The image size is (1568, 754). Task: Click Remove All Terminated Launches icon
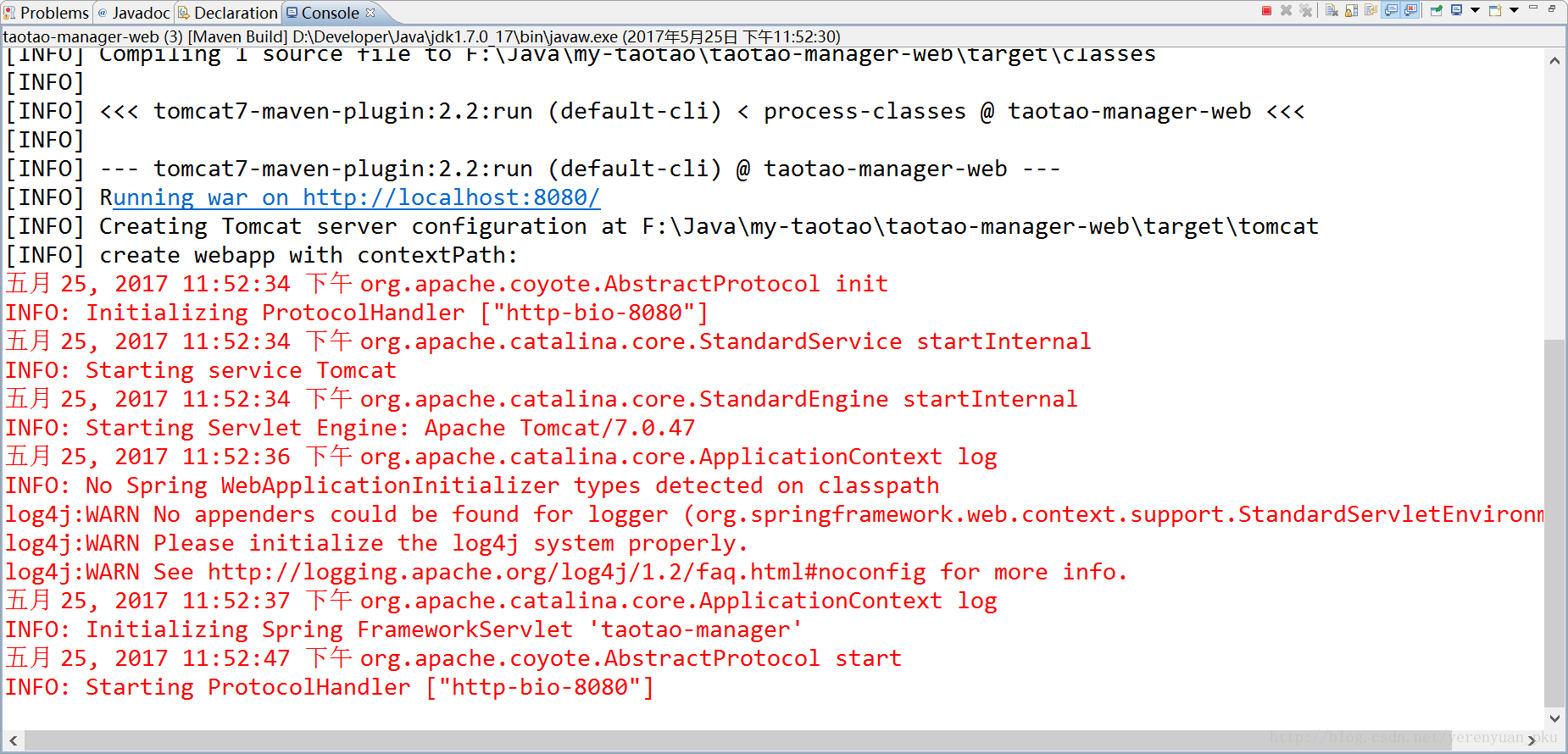pyautogui.click(x=1305, y=10)
